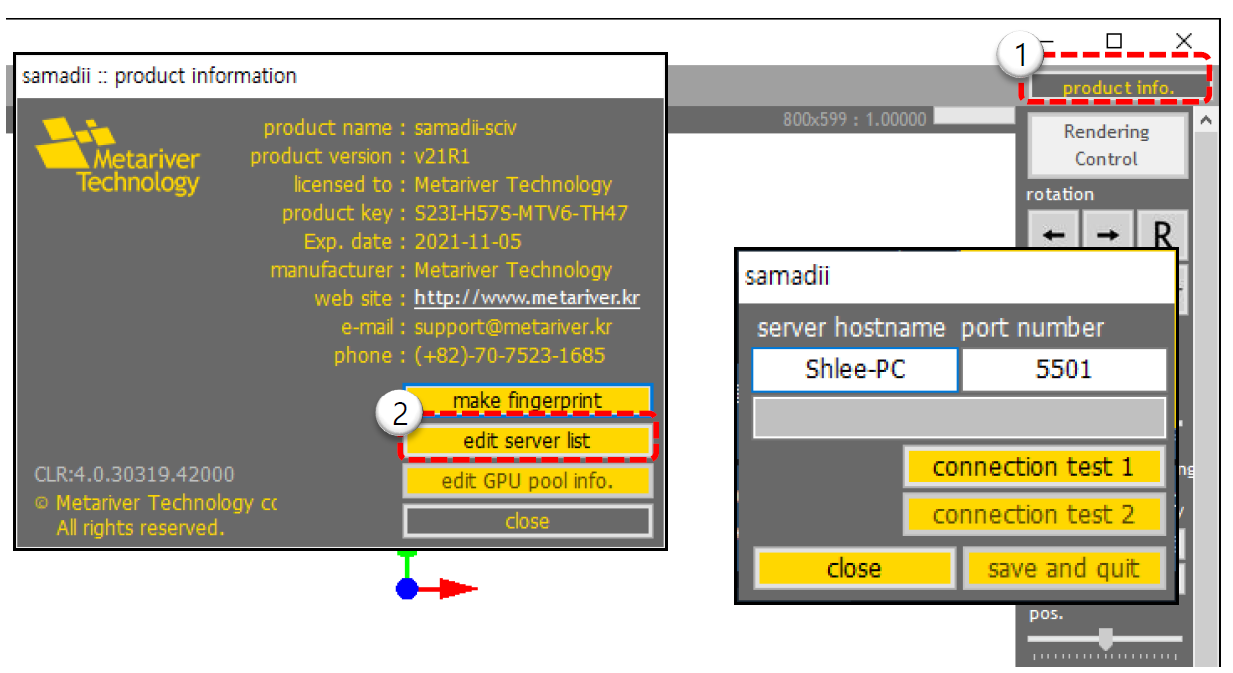Rotate the view left using the arrow icon
Screen dimensions: 1233x673
[1052, 233]
